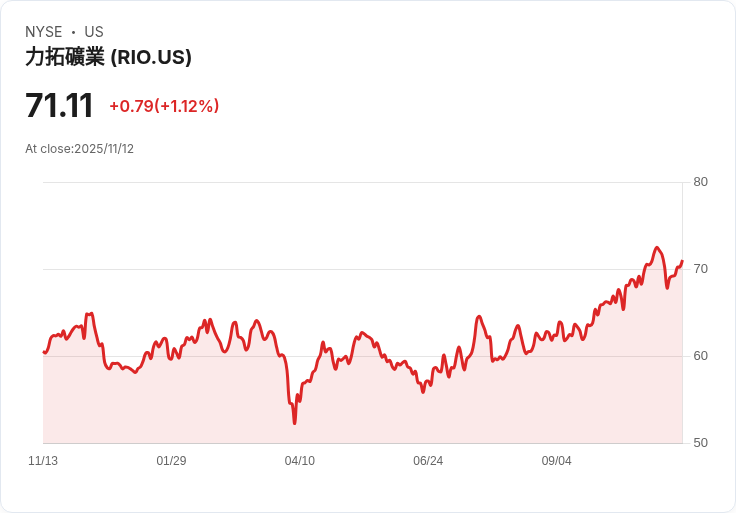736x513 pixels.
Task: Click the +0.79(+1.12%) price change
Action: (x=164, y=106)
